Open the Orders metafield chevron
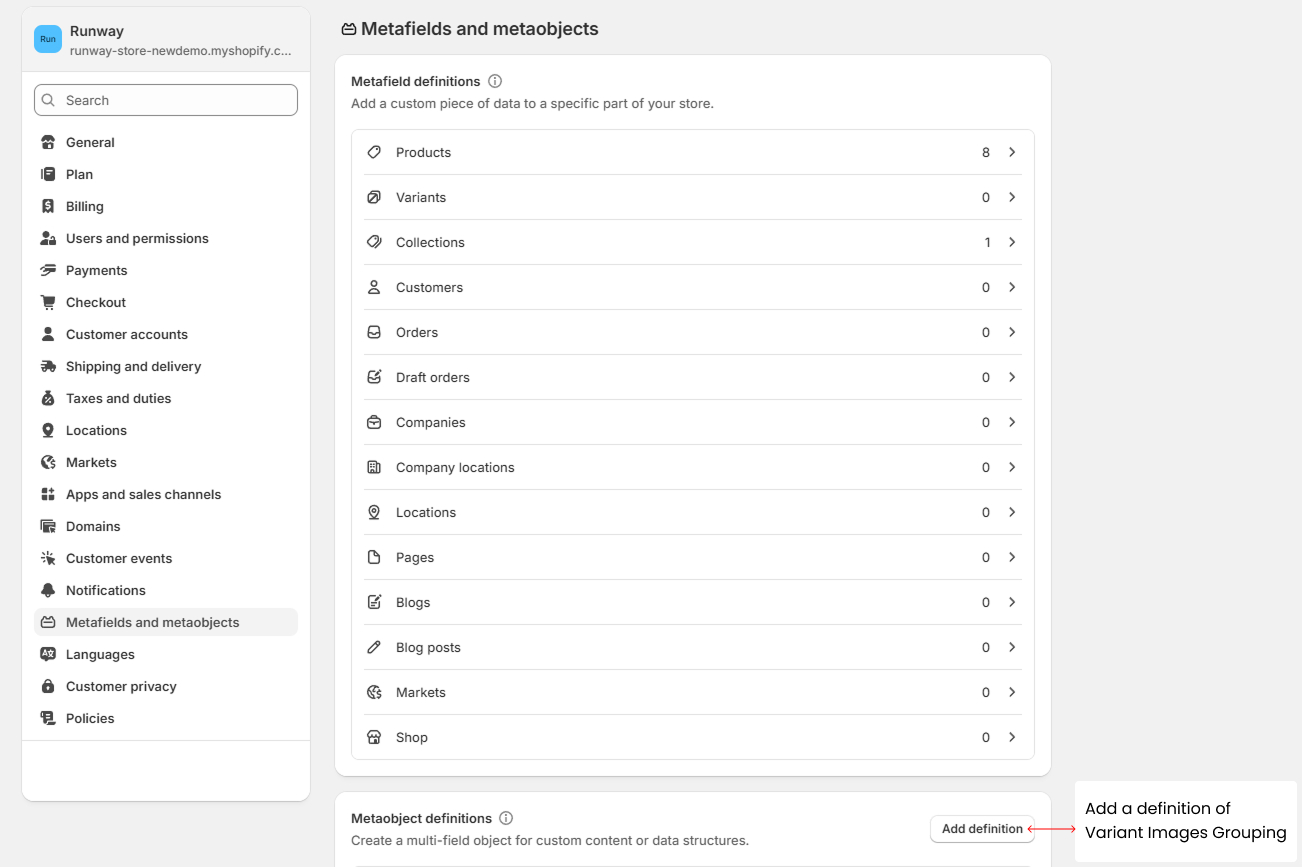This screenshot has width=1302, height=867. (x=1012, y=332)
